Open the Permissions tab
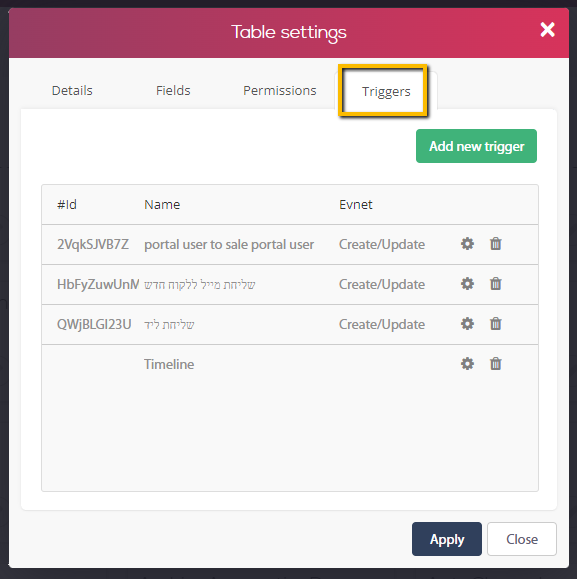The image size is (577, 579). click(x=280, y=90)
